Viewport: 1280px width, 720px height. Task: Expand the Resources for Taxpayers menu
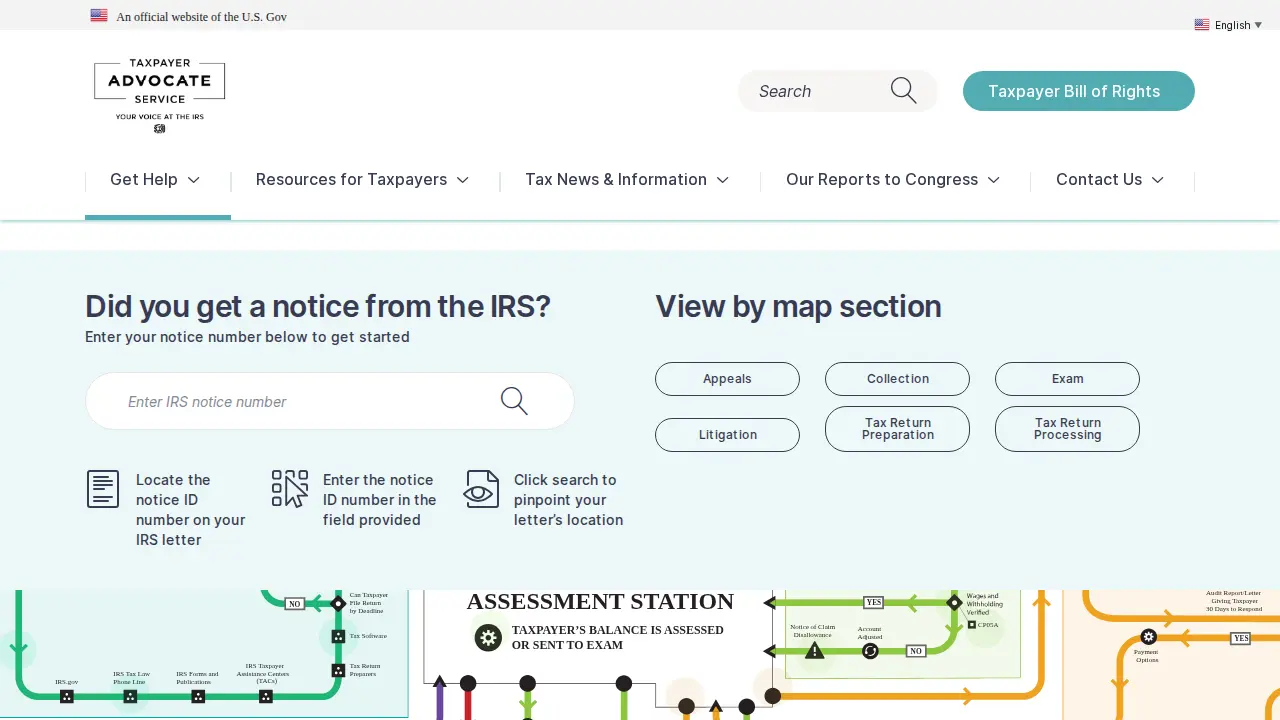pyautogui.click(x=362, y=179)
